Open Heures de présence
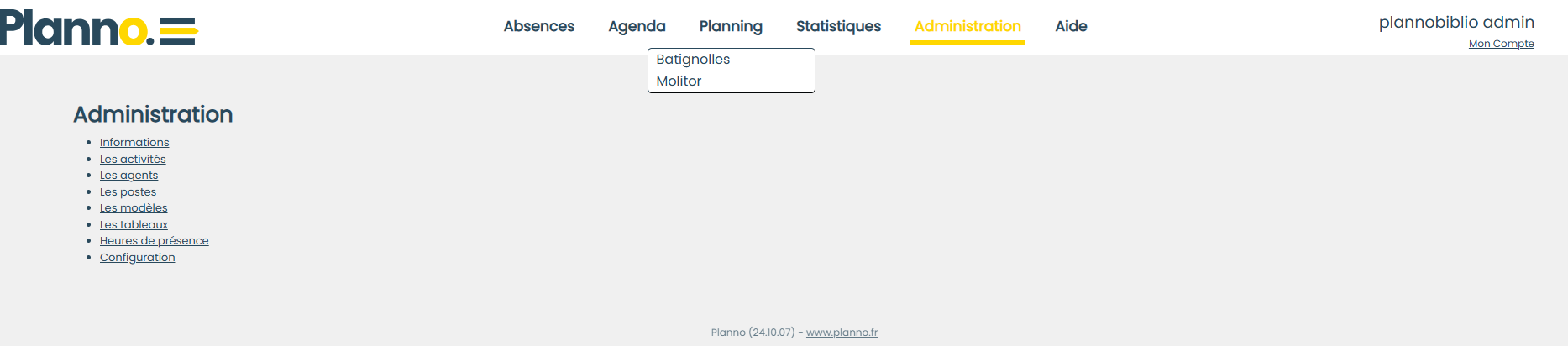This screenshot has width=1568, height=346. (x=154, y=241)
